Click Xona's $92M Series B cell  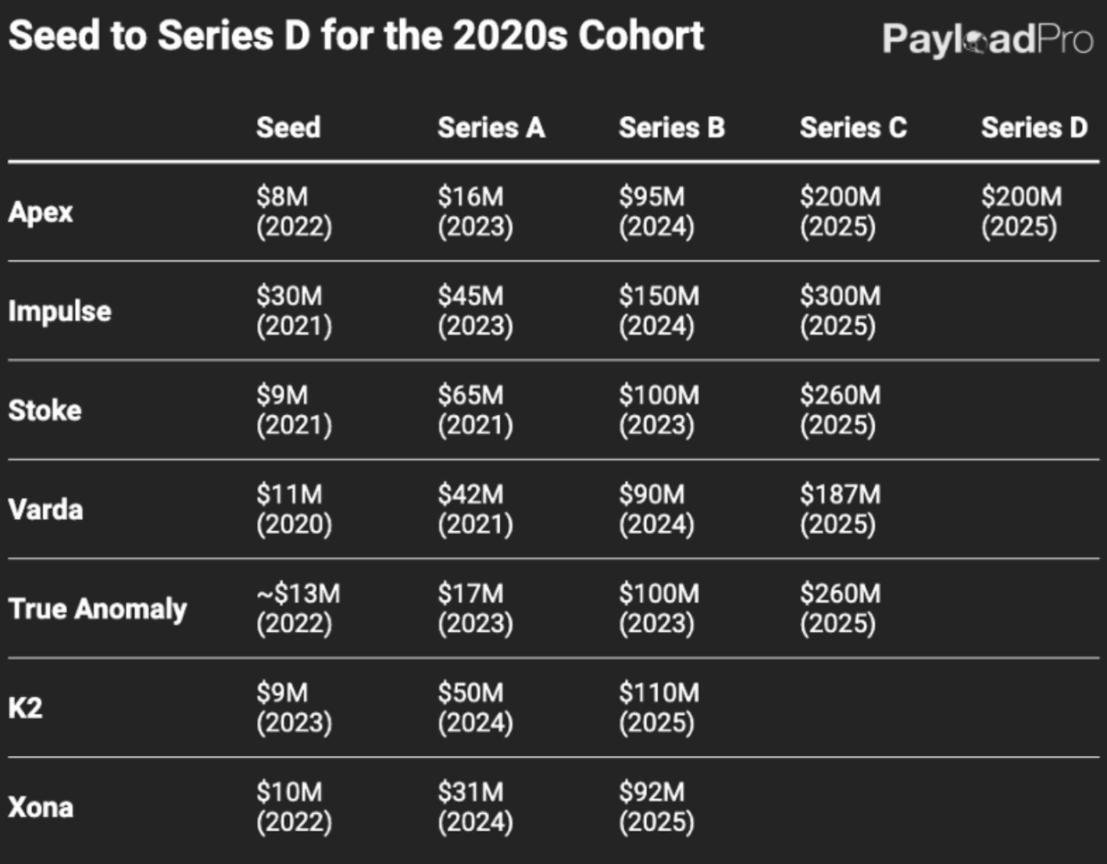656,807
